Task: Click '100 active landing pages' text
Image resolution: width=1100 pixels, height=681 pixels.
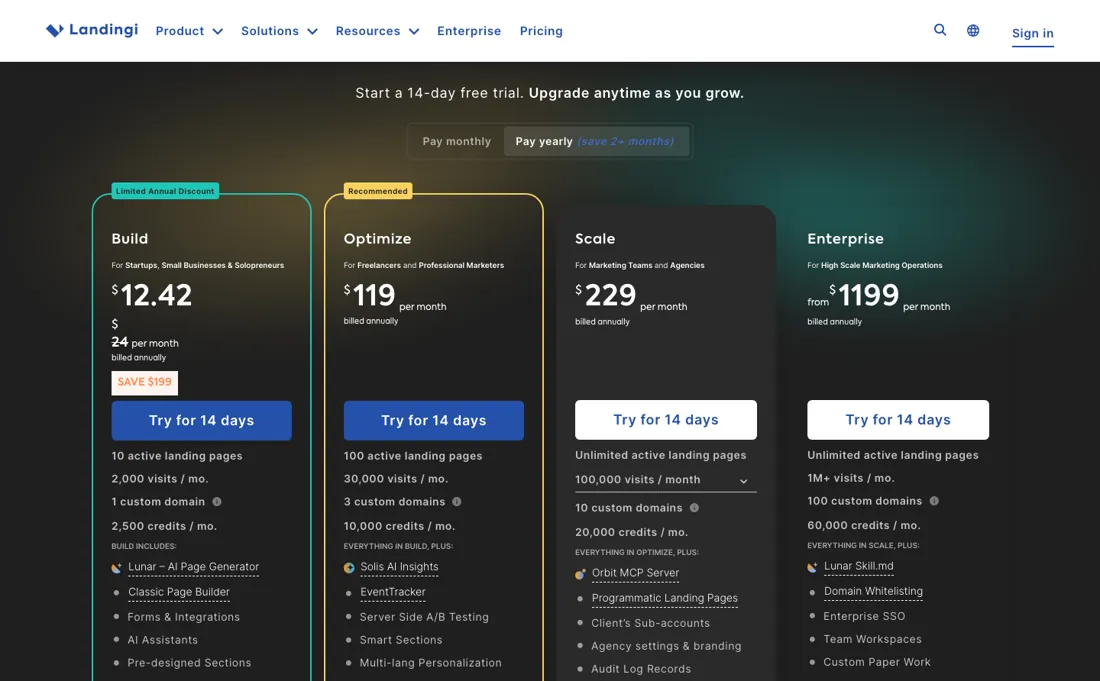Action: (x=413, y=456)
